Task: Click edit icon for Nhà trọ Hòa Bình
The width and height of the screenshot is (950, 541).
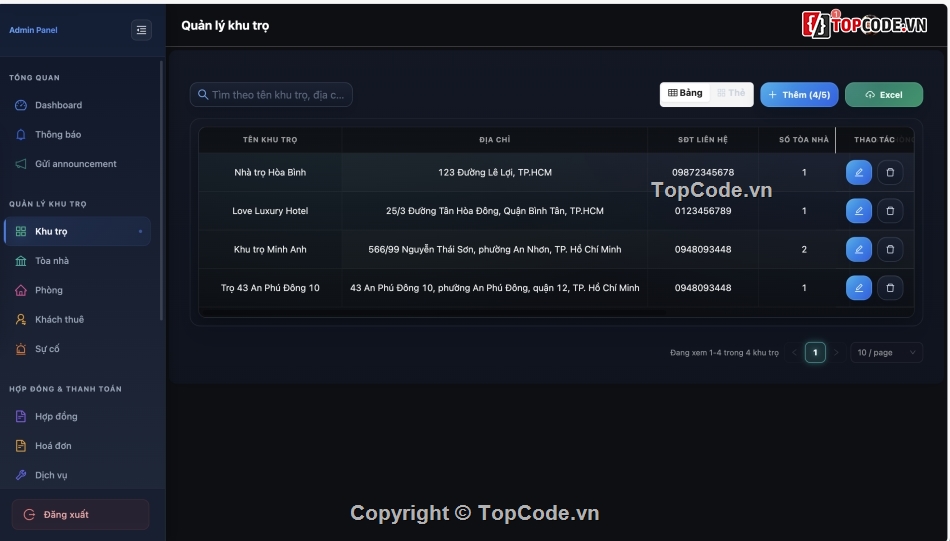Action: pos(858,173)
